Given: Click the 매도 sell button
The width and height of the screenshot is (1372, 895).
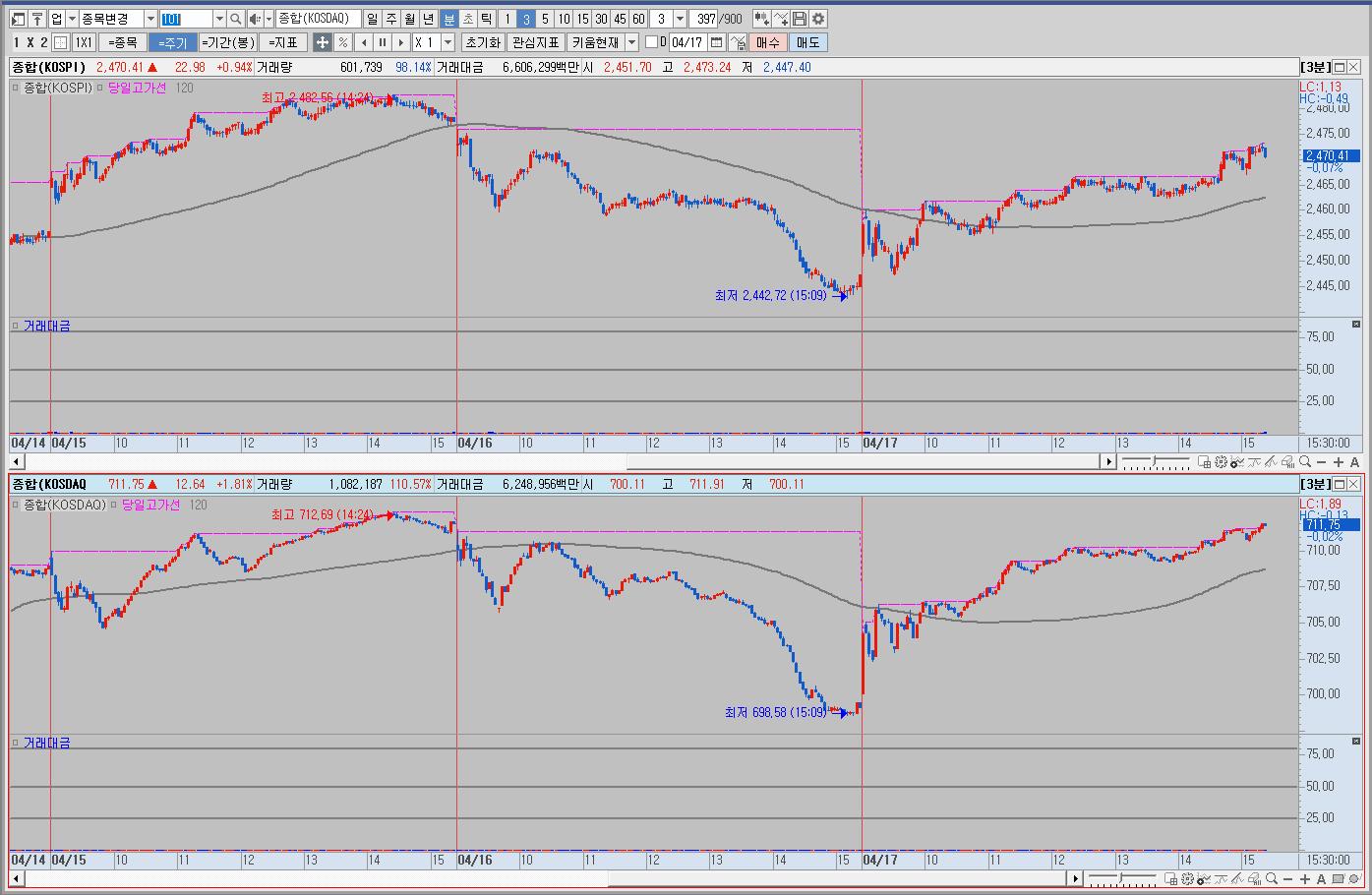Looking at the screenshot, I should (x=807, y=42).
